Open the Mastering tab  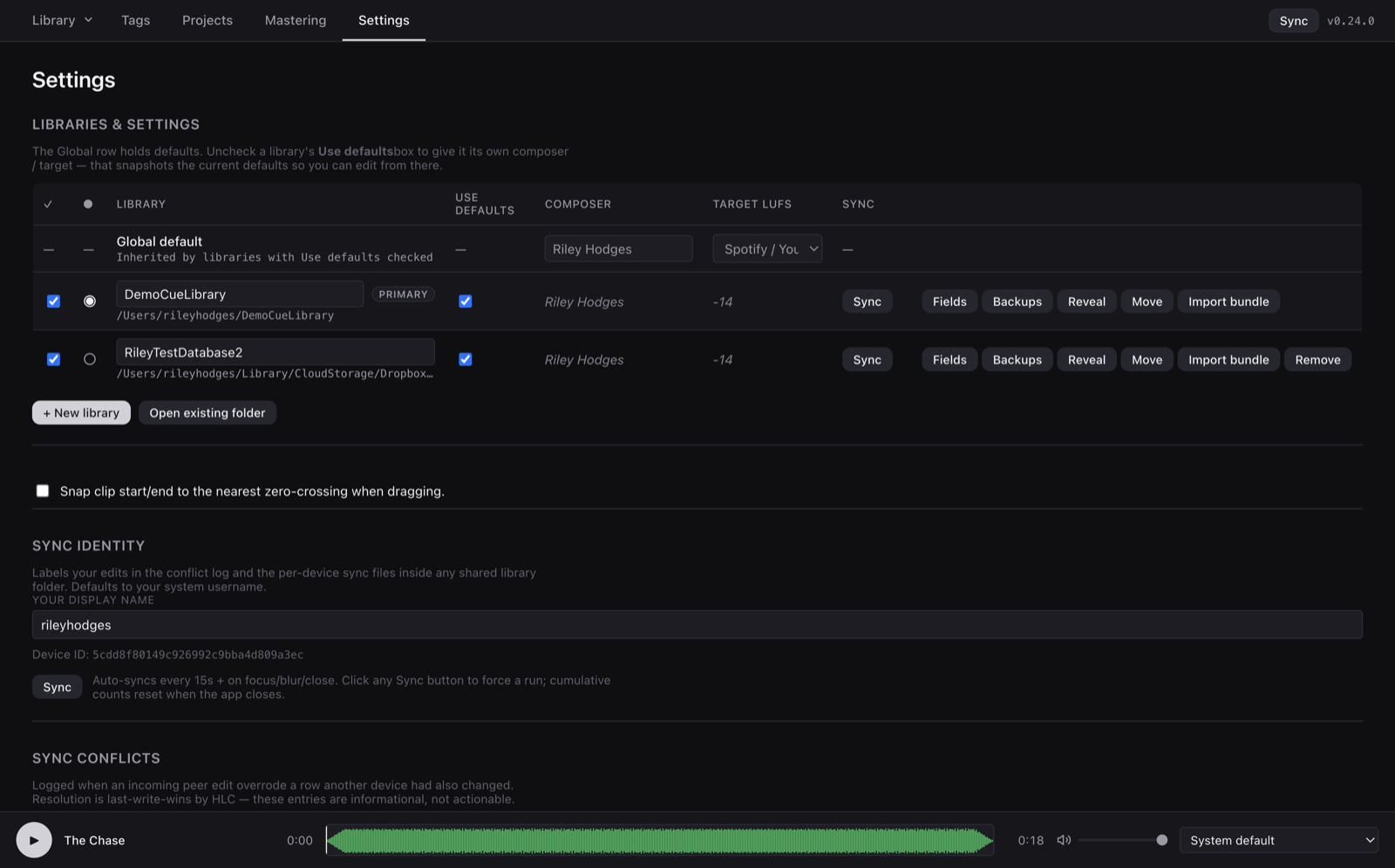[x=296, y=20]
